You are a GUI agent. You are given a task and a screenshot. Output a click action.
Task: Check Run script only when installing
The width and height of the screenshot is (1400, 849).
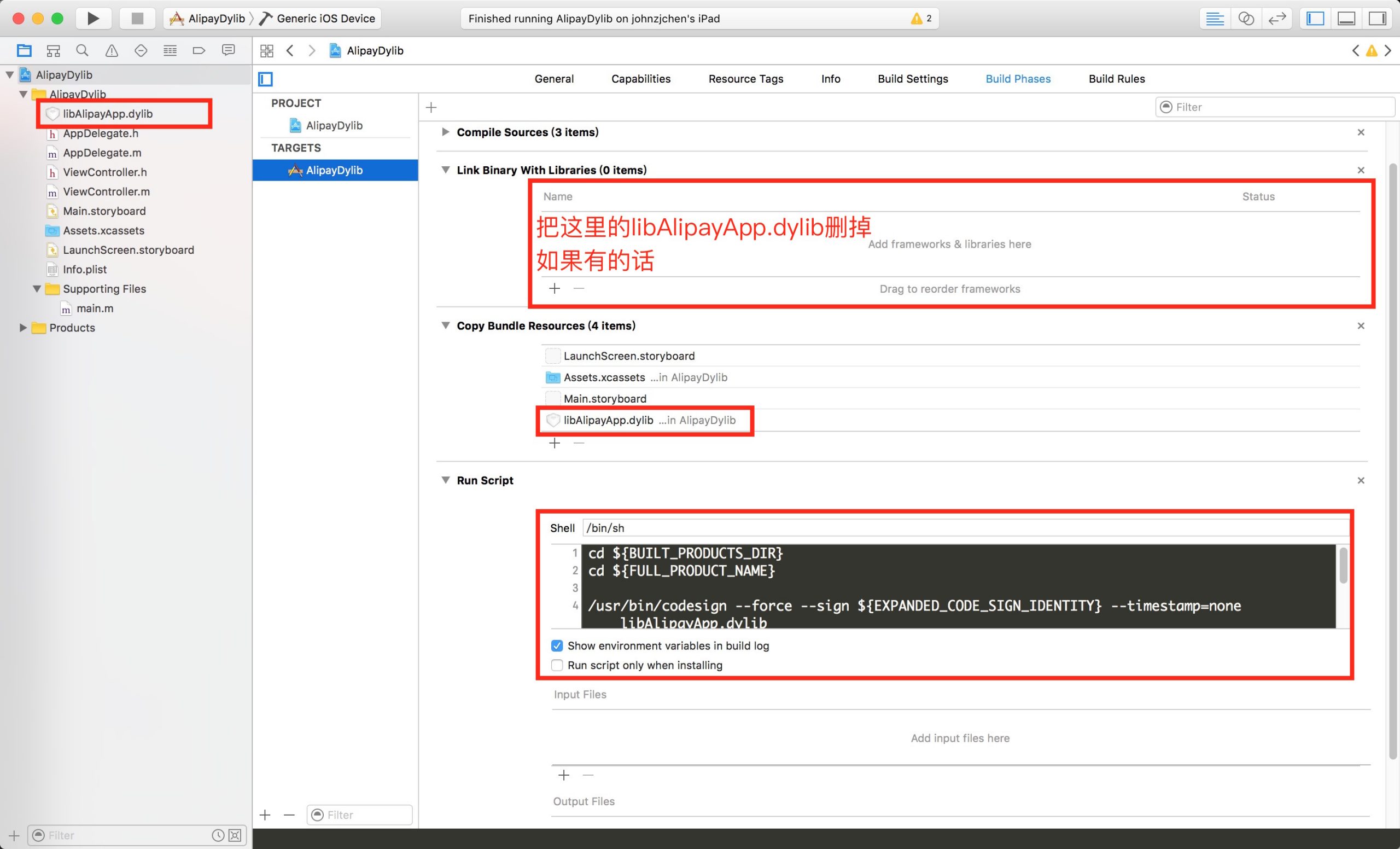click(x=557, y=665)
